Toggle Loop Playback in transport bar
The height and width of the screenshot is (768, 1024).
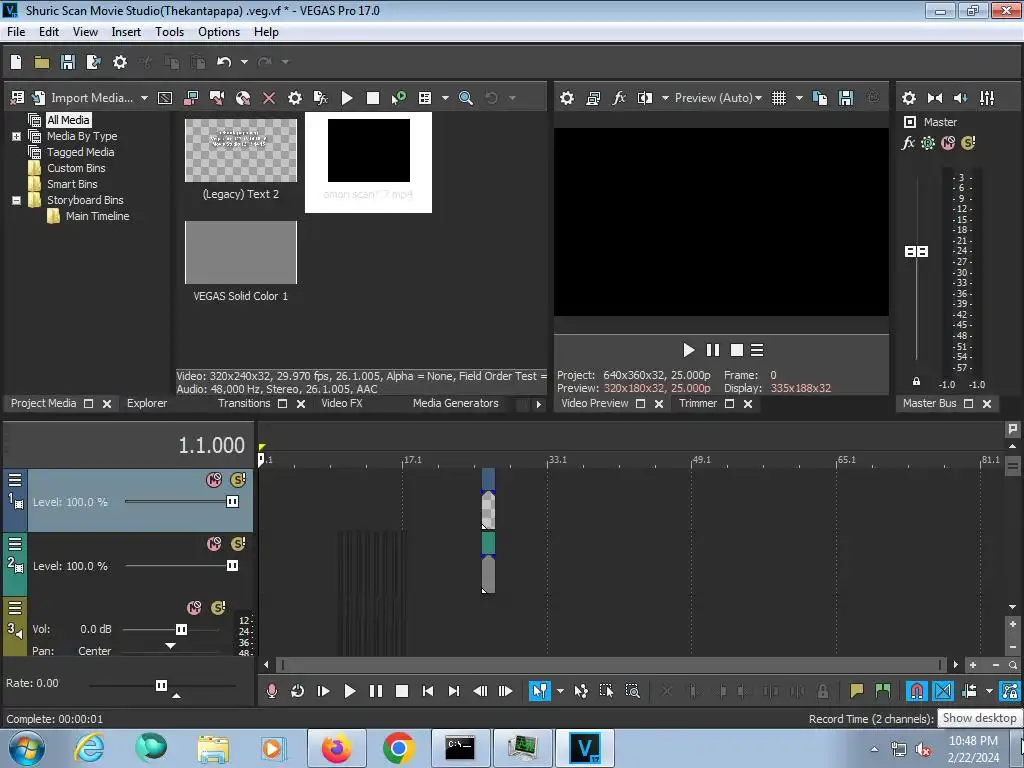(x=297, y=691)
